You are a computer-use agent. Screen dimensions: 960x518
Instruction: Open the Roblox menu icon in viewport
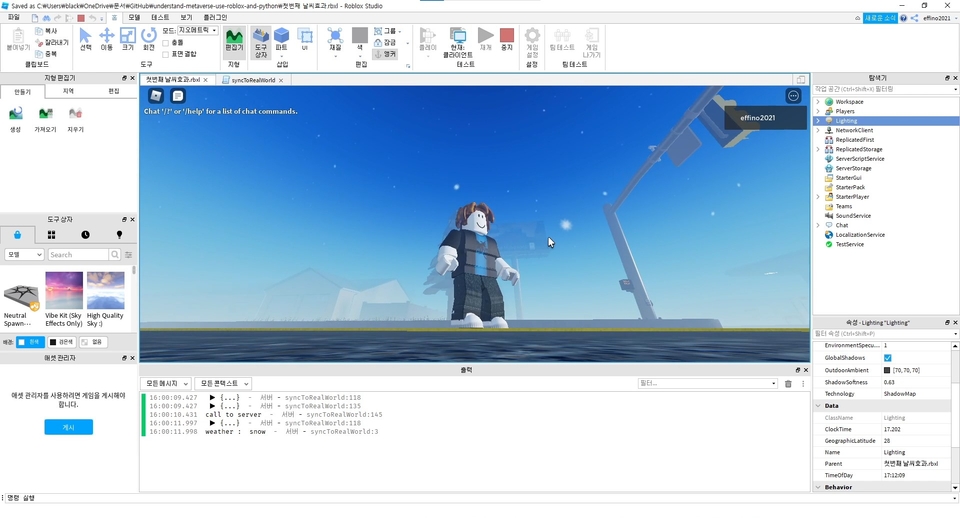pyautogui.click(x=156, y=96)
